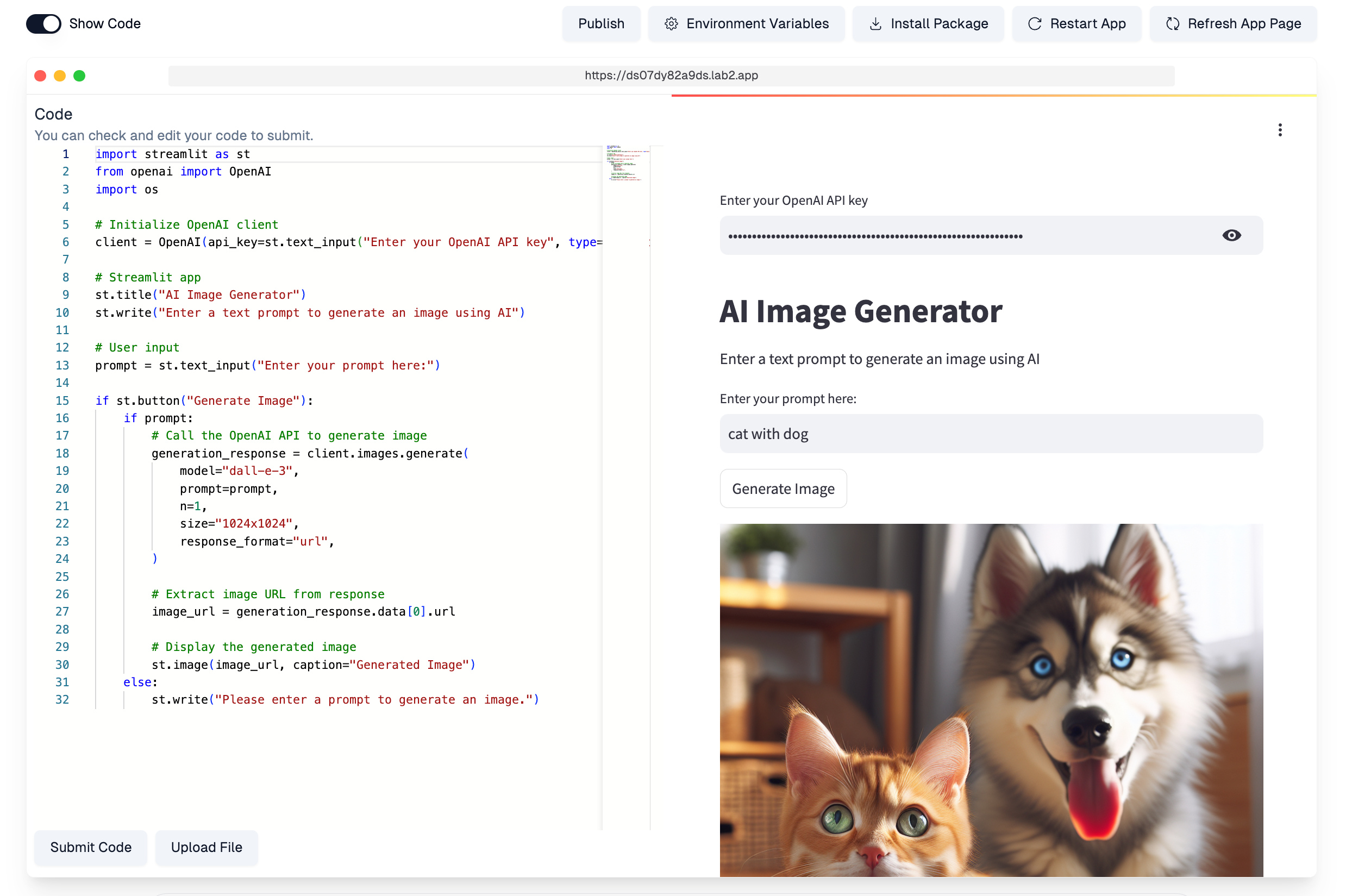The width and height of the screenshot is (1352, 896).
Task: Click the Refresh App Page icon
Action: tap(1173, 23)
